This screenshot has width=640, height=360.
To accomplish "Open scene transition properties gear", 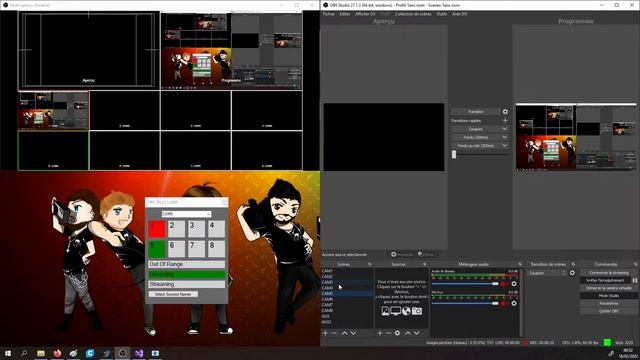I will pos(572,273).
